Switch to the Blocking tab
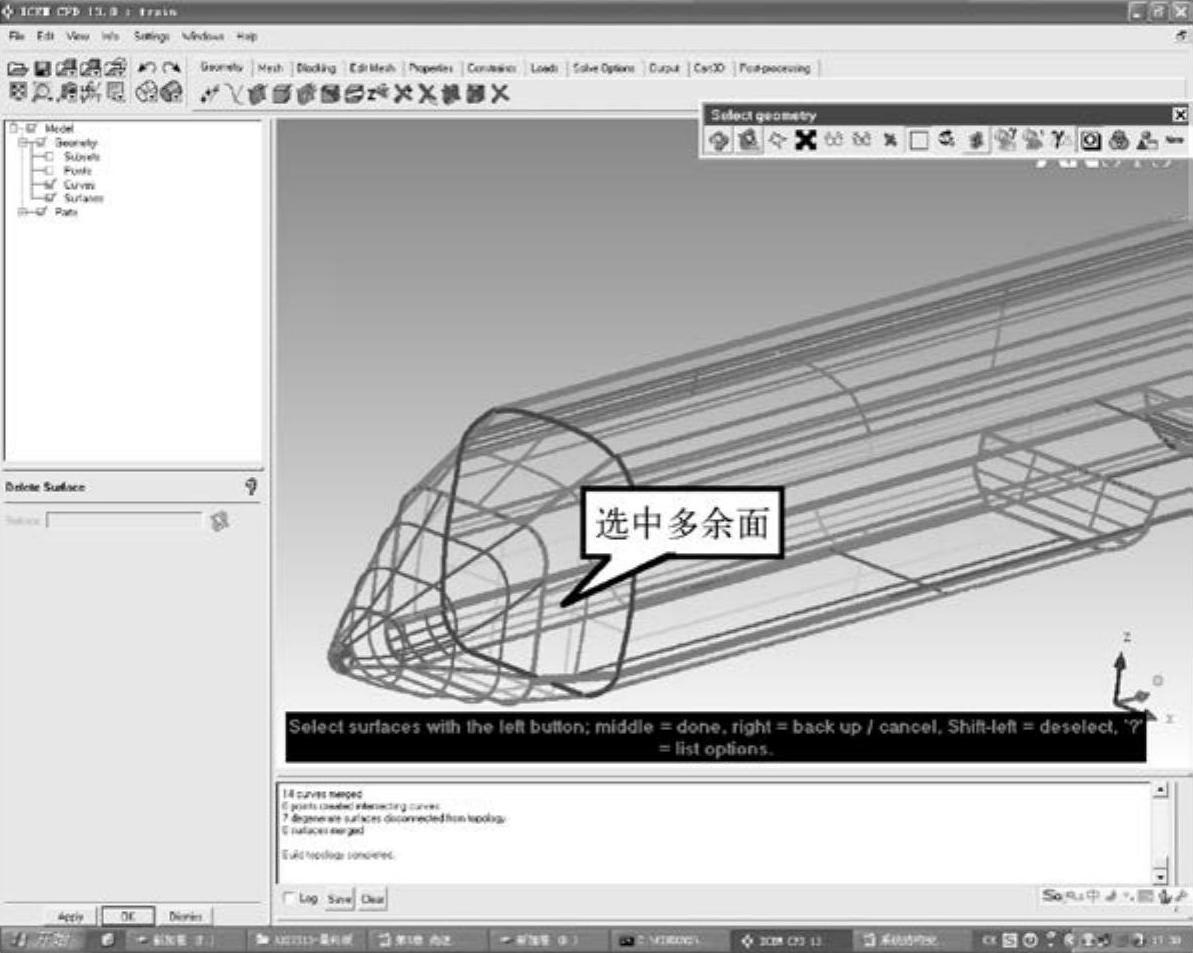Screen dimensions: 1193x953 click(x=316, y=68)
